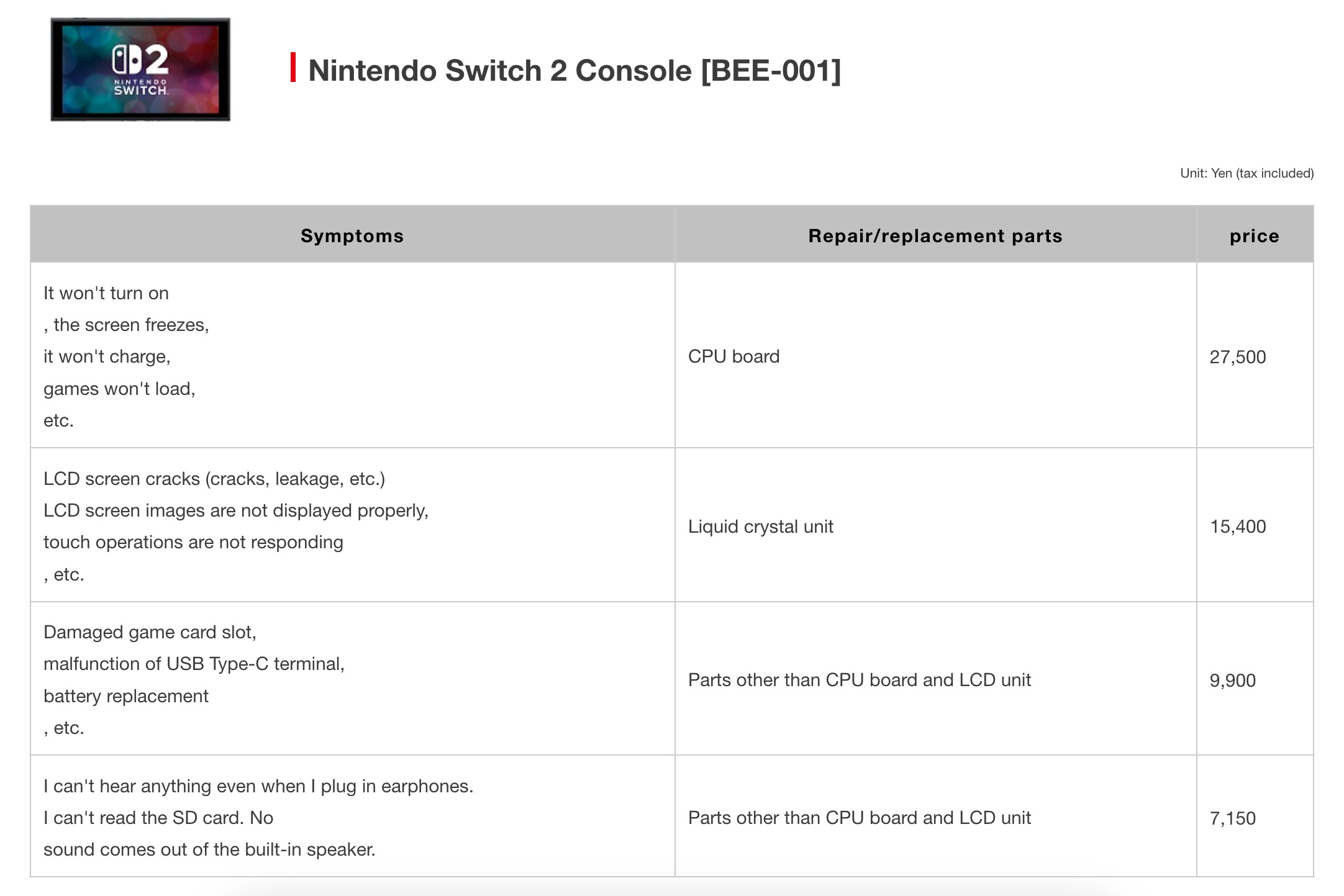1344x896 pixels.
Task: Click "It won't turn on" symptom text
Action: tap(106, 292)
